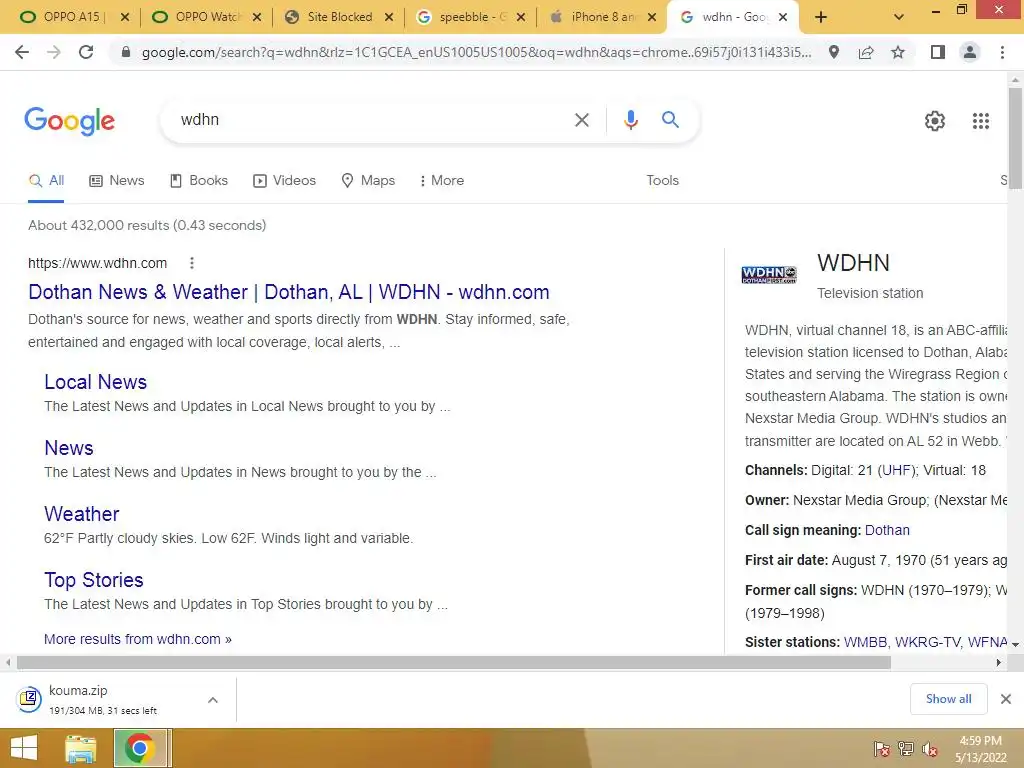Reload the current page
Screen dimensions: 1024x768
point(86,52)
